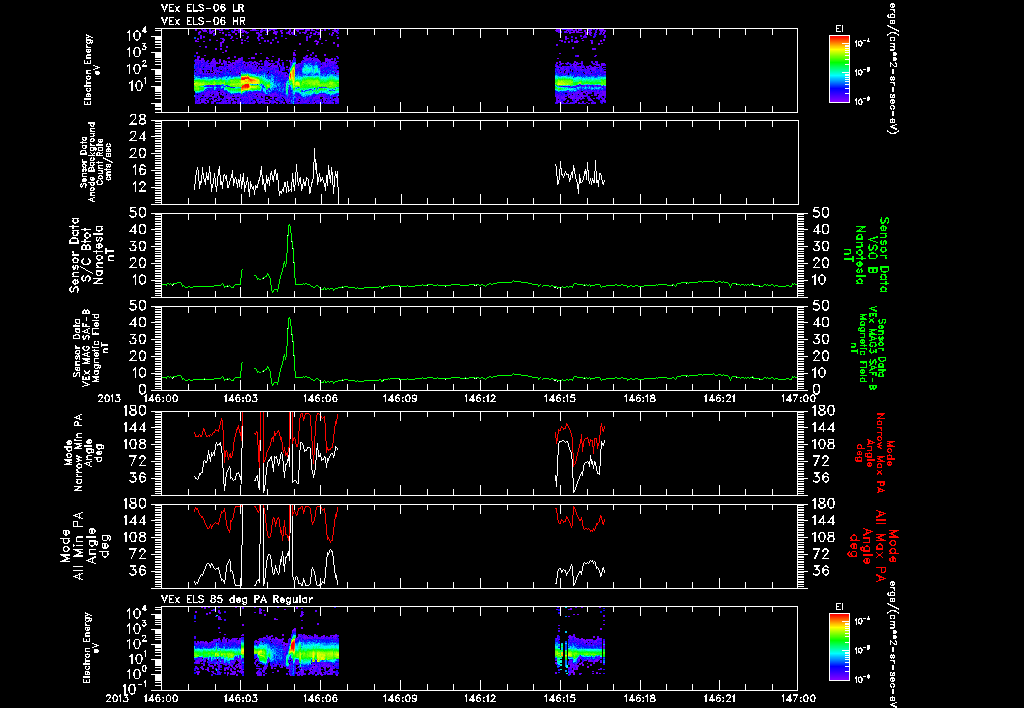Click the red hot spot in the top spectrogram near 146:03
Viewport: 1024px width, 708px height.
click(x=246, y=82)
